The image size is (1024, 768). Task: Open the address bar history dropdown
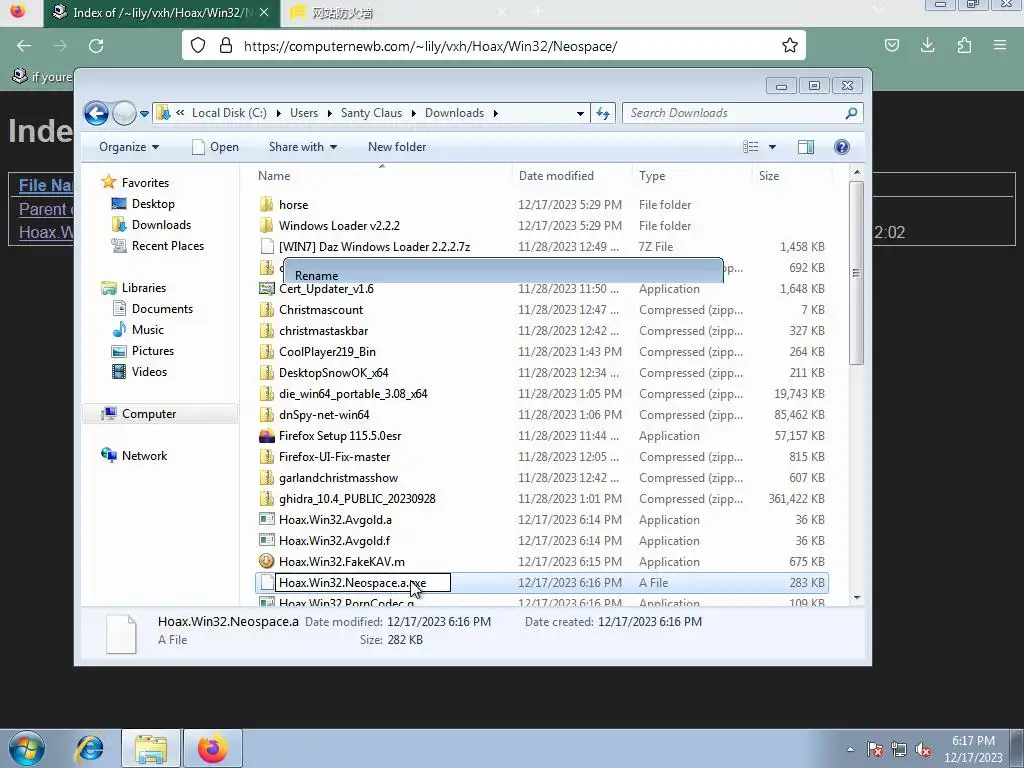tap(580, 113)
